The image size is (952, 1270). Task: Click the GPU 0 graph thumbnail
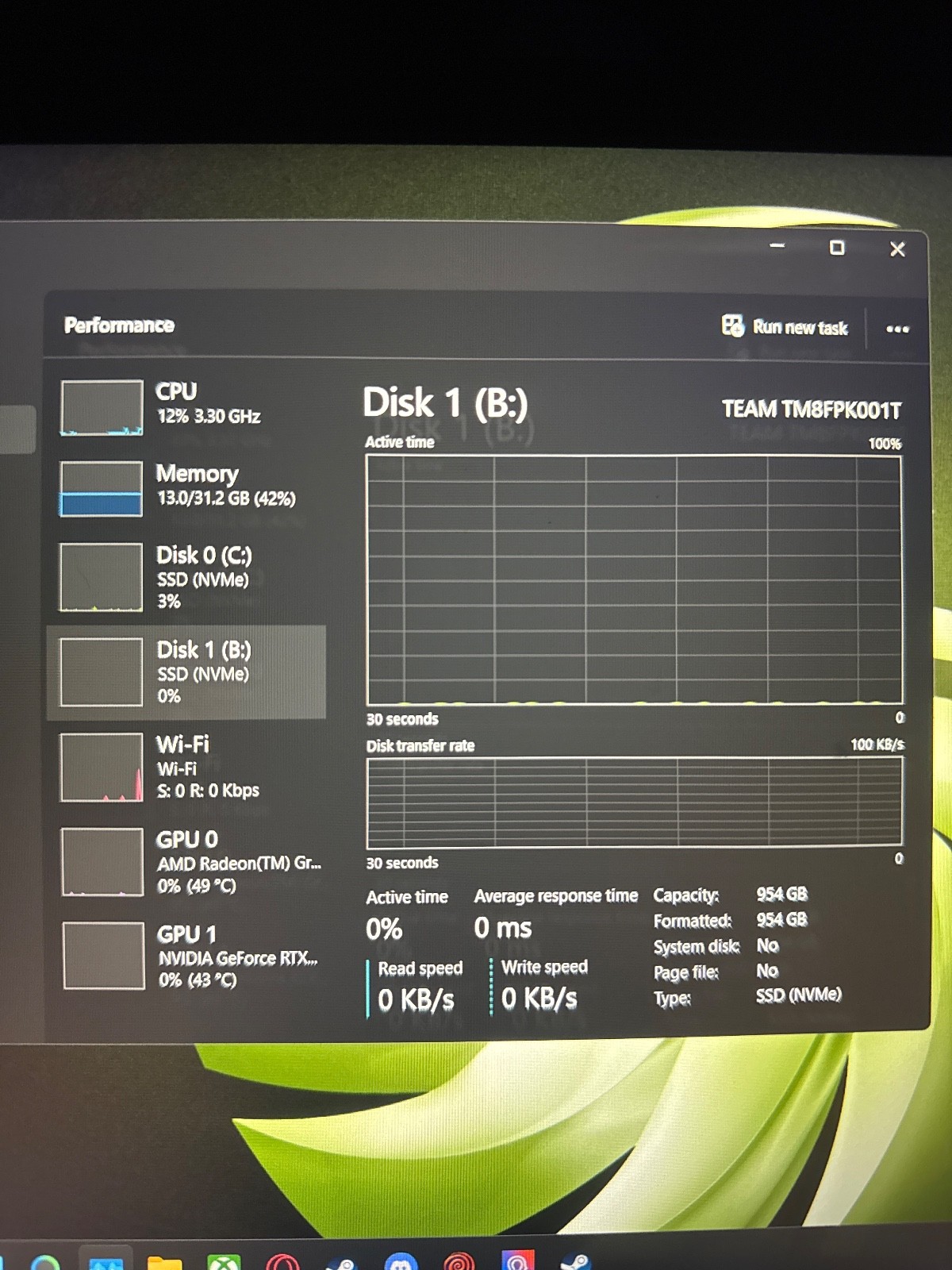102,862
